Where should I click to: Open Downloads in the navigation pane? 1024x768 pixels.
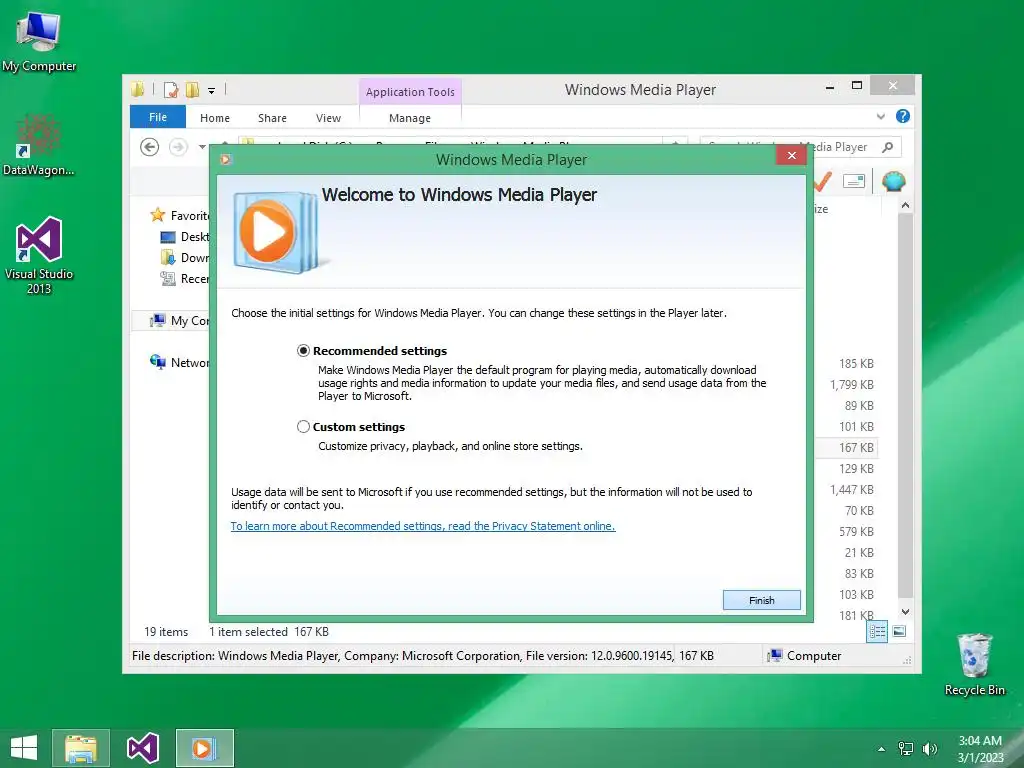185,257
